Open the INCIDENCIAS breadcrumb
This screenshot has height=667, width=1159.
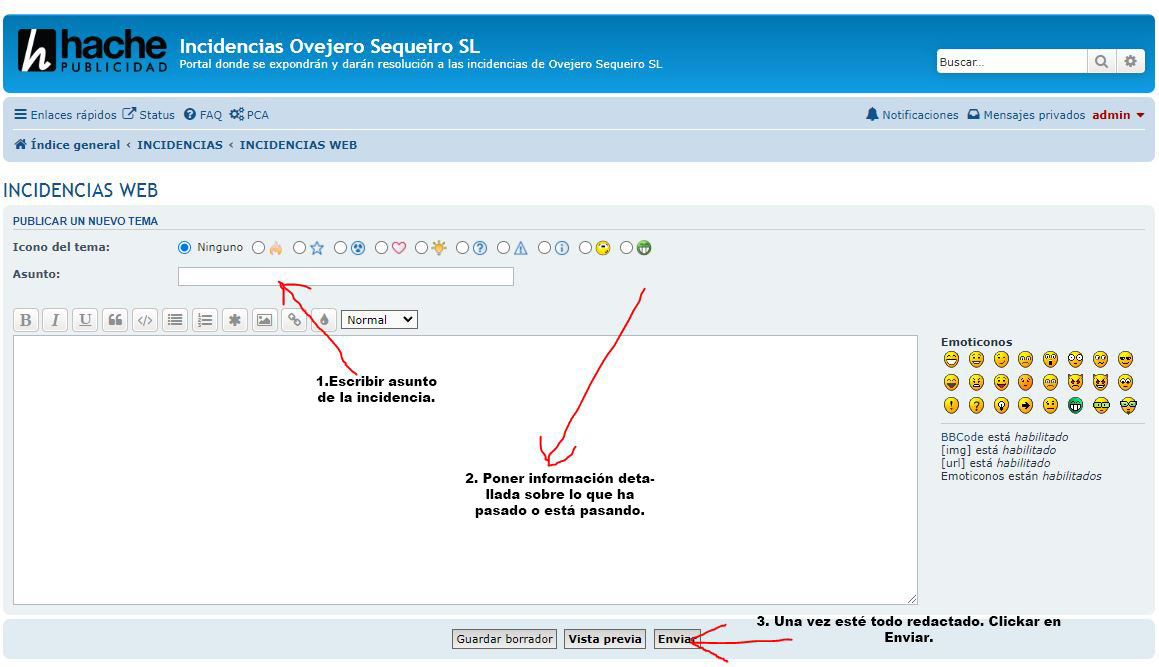[x=180, y=145]
